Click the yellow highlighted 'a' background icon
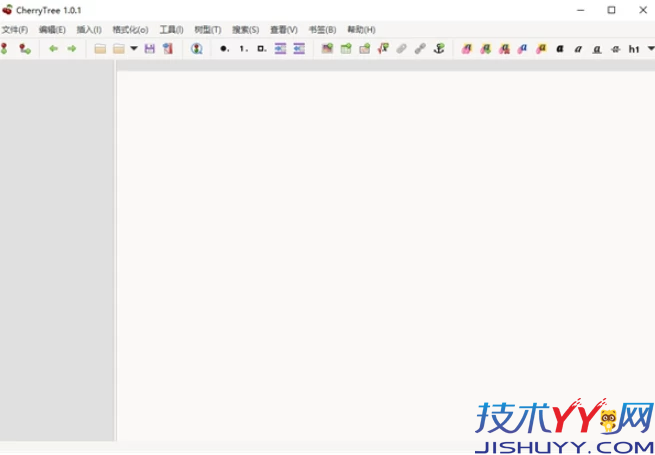This screenshot has height=455, width=655. [x=541, y=49]
